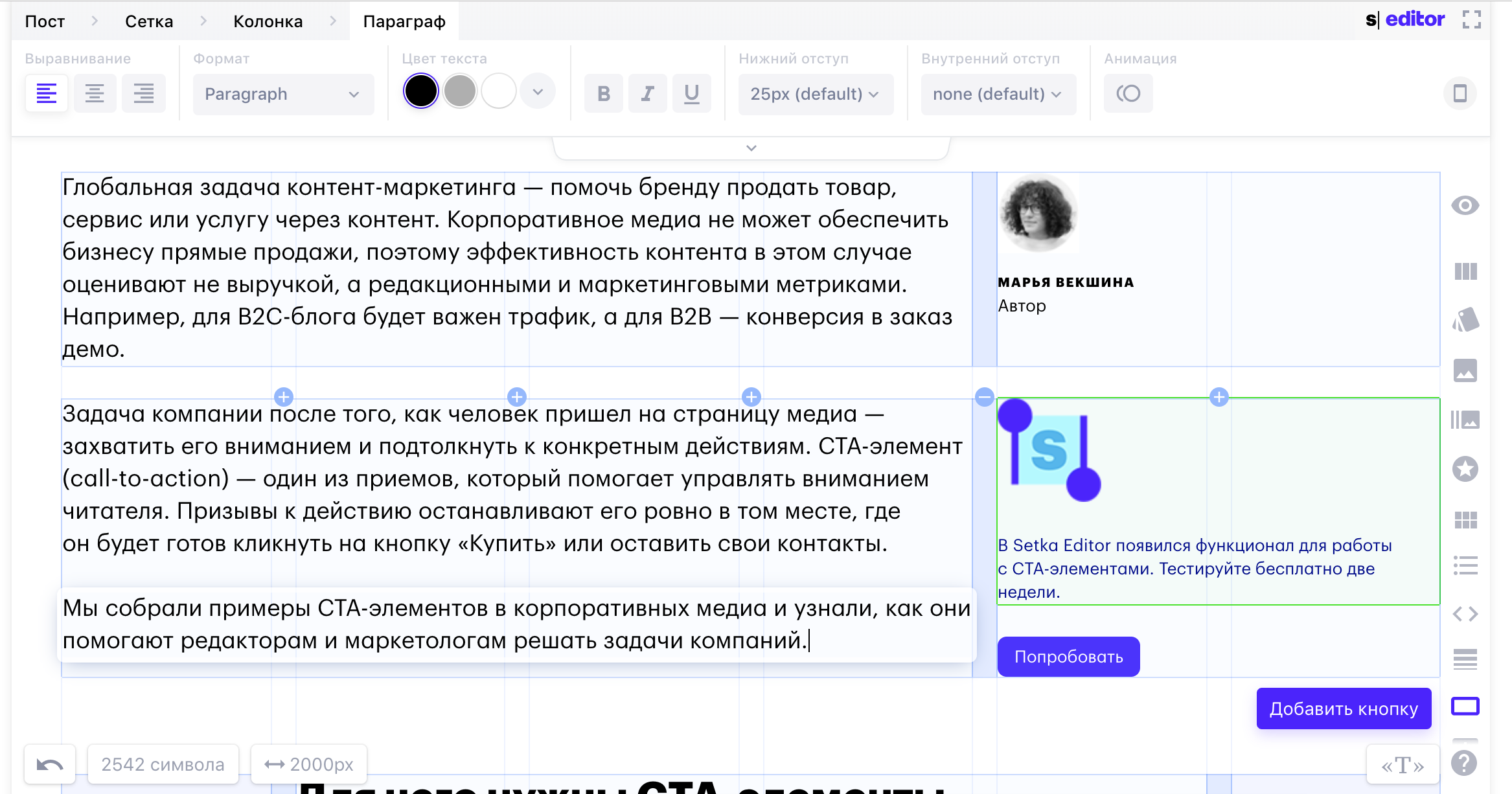Click the «Т» typography button at bottom right

1401,764
